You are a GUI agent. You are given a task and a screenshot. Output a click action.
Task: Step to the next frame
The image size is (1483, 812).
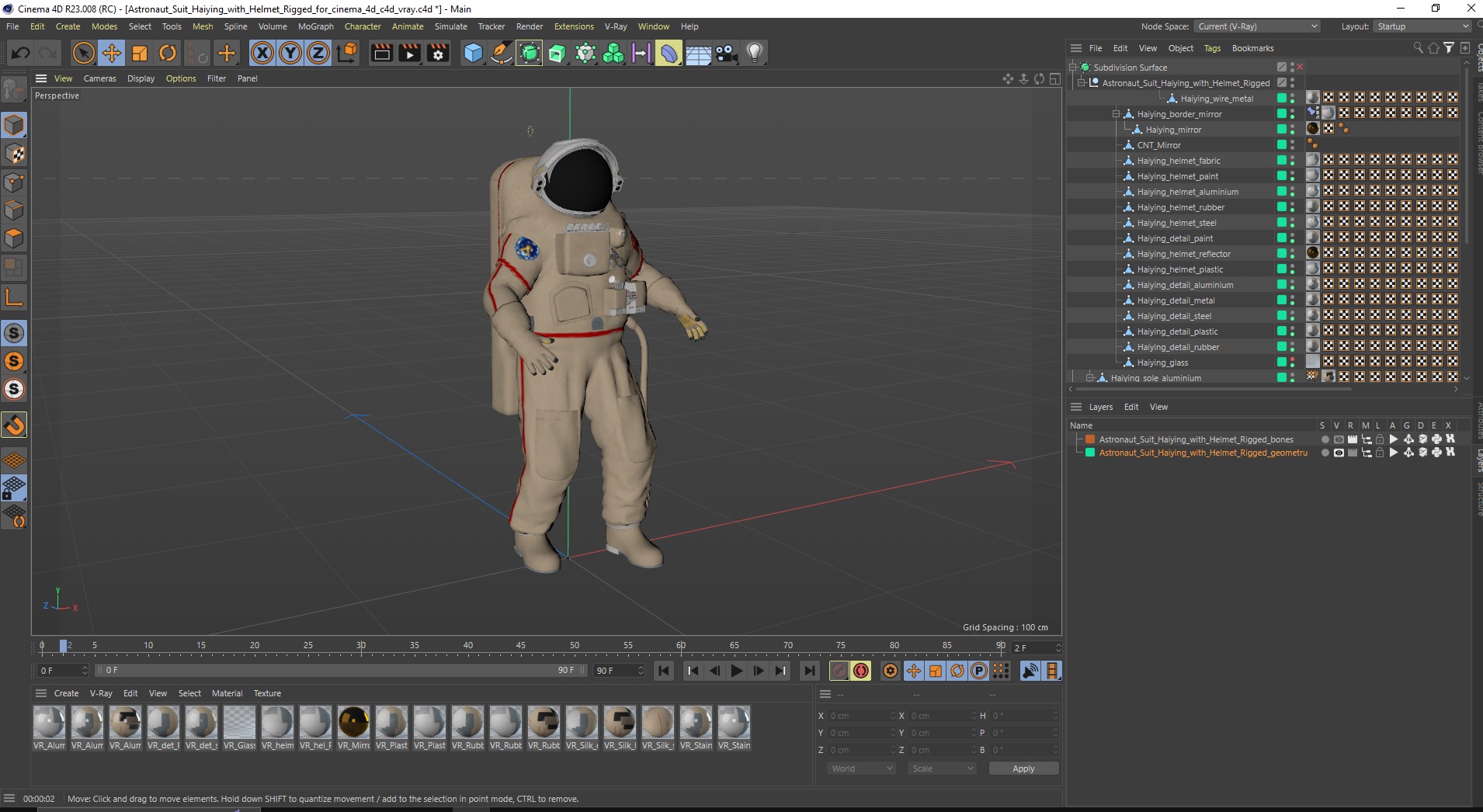759,671
